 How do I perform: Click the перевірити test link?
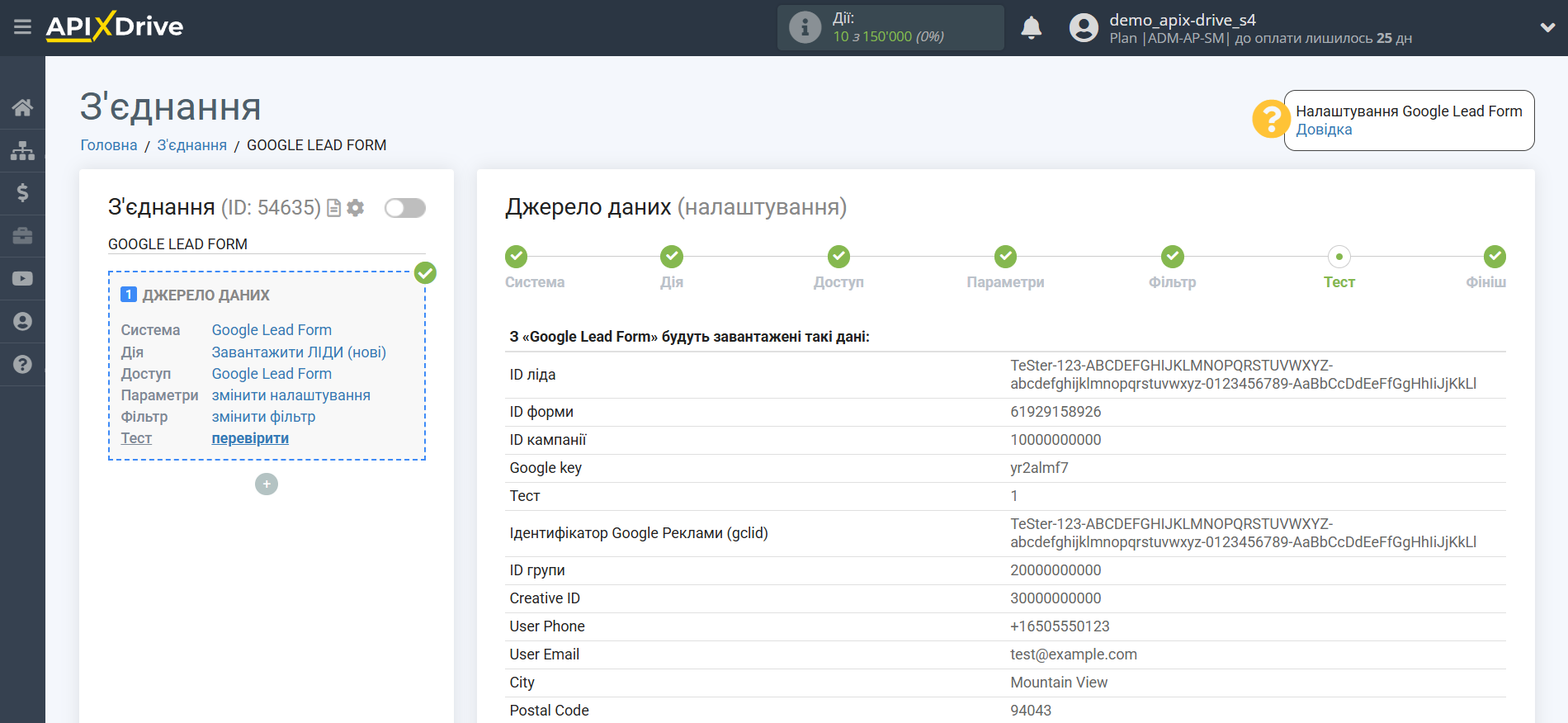tap(250, 438)
